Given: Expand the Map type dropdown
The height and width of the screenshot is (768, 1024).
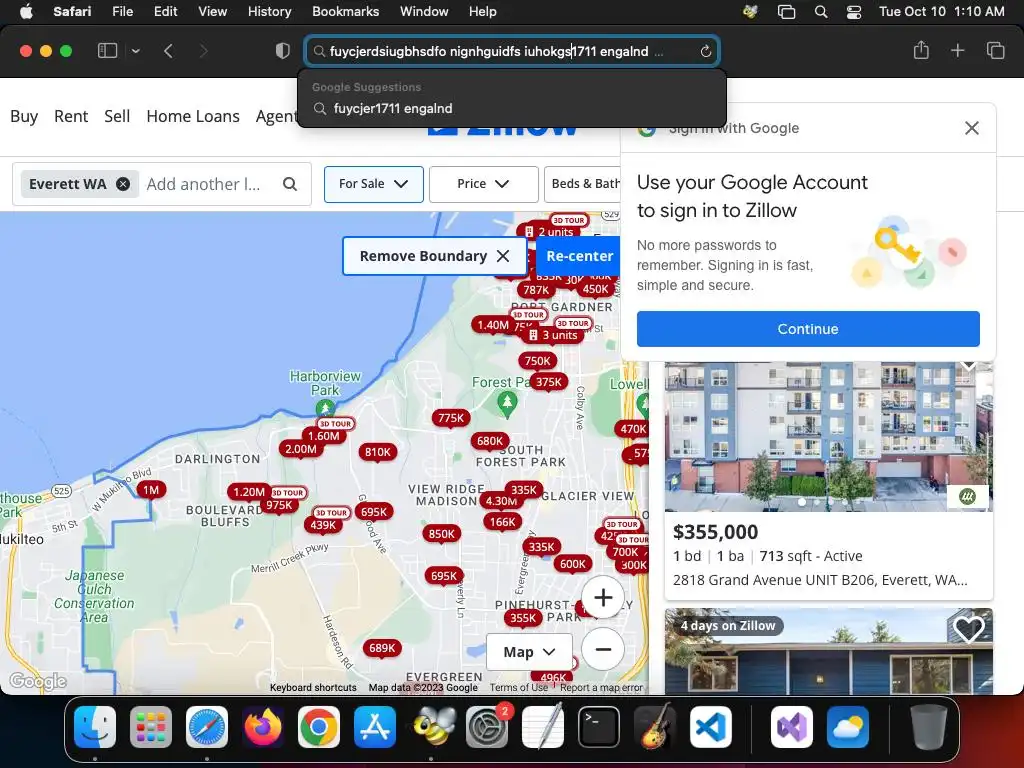Looking at the screenshot, I should (x=529, y=652).
